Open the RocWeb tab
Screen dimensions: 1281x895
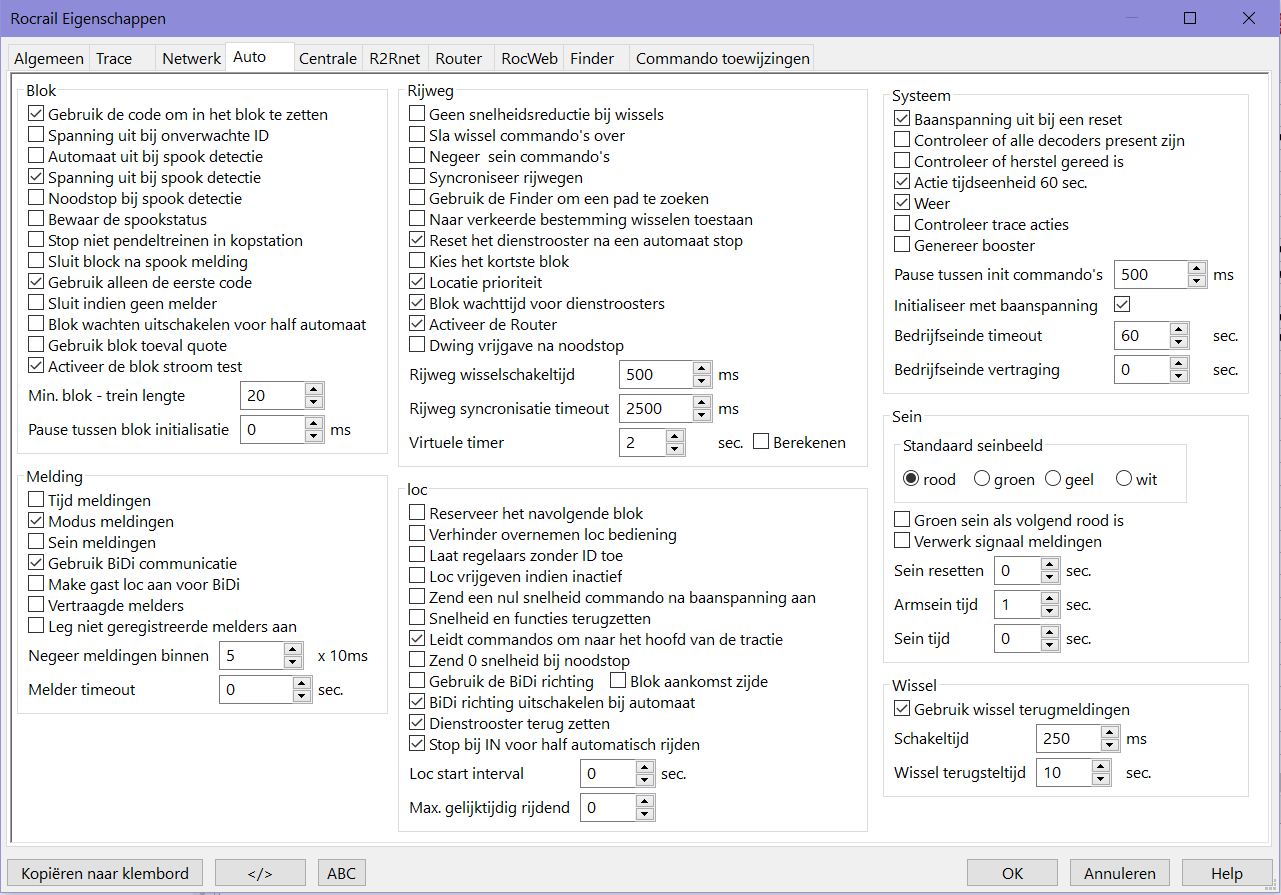point(529,59)
